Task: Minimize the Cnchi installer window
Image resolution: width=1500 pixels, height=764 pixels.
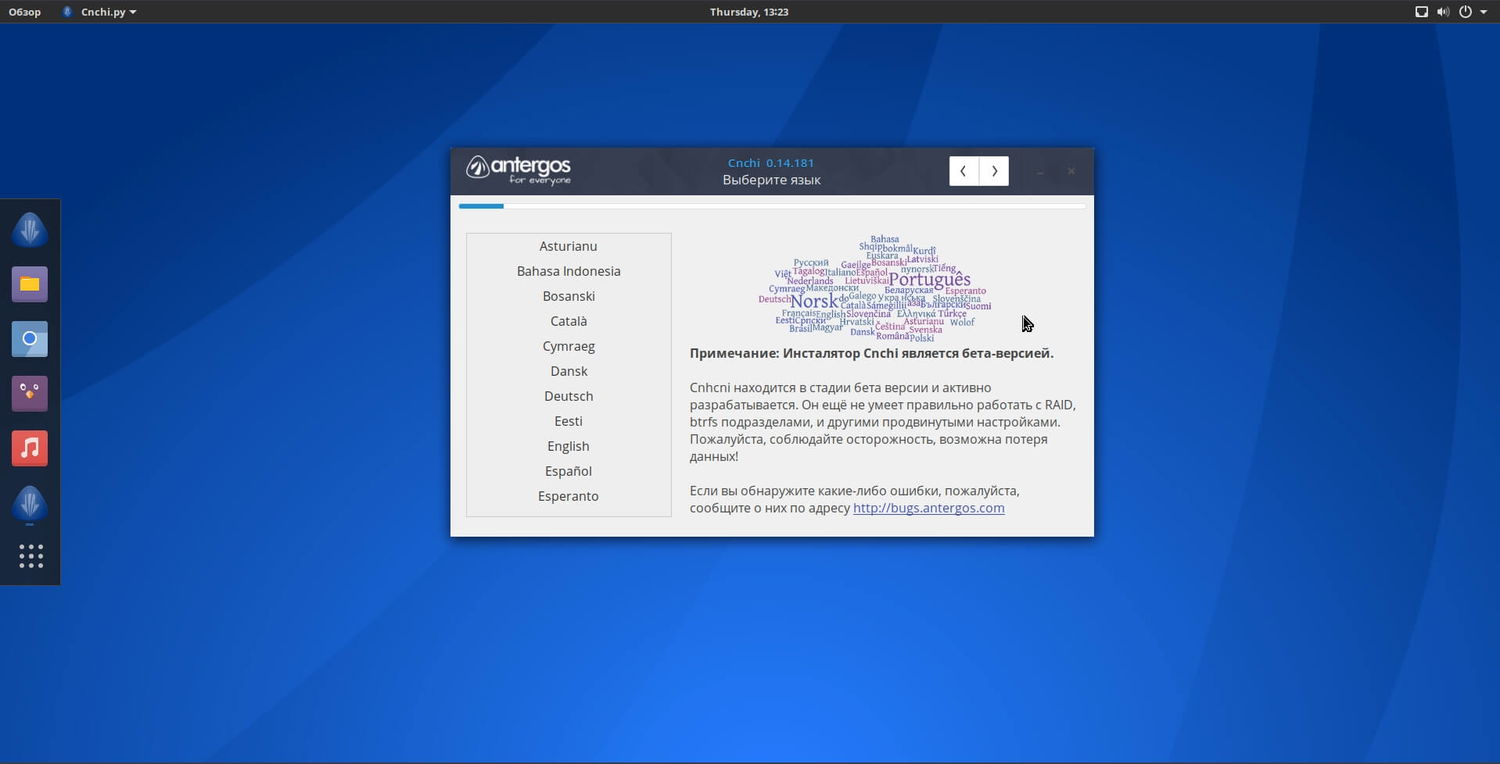Action: [1040, 172]
